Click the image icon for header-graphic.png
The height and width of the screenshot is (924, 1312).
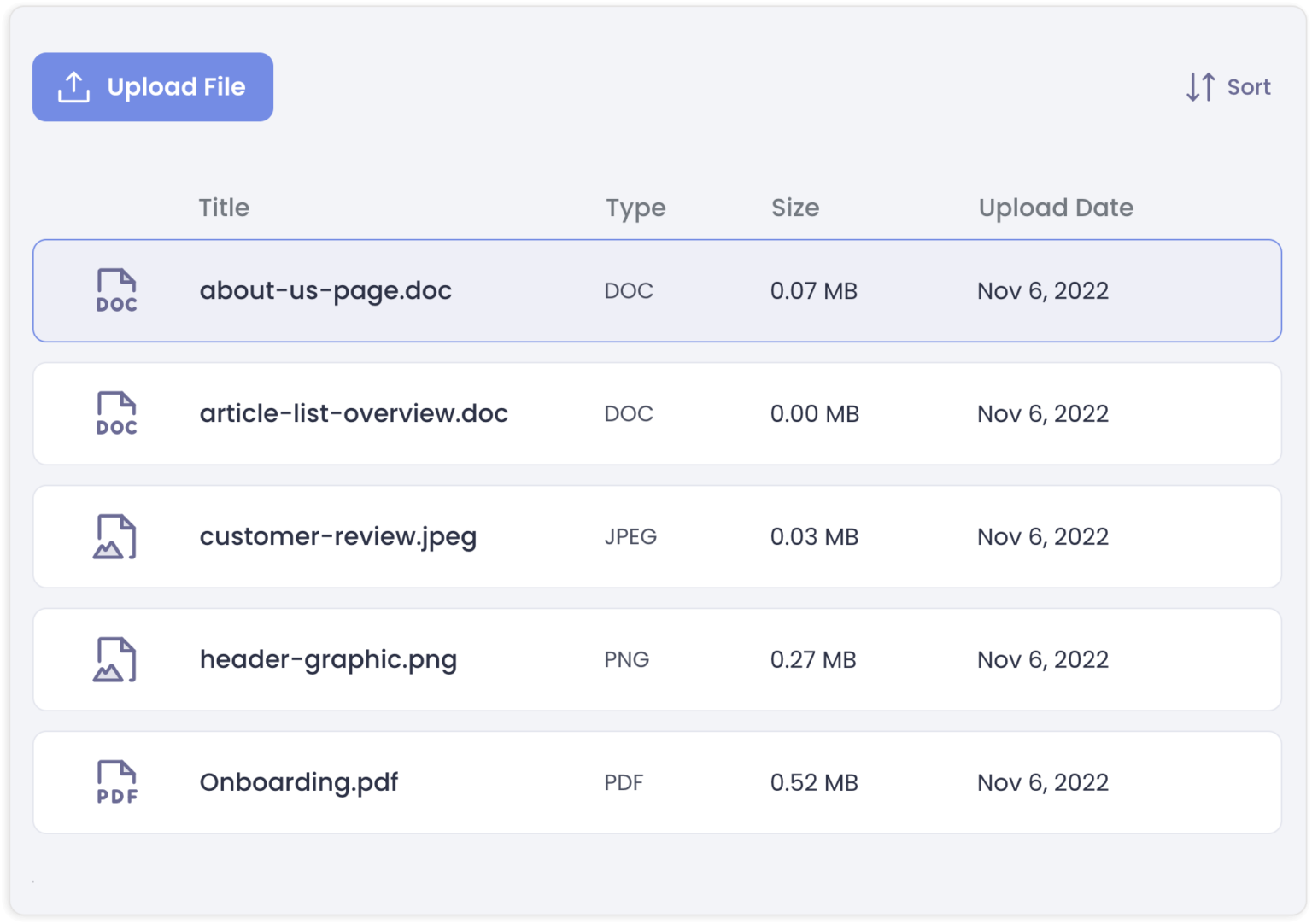click(116, 659)
